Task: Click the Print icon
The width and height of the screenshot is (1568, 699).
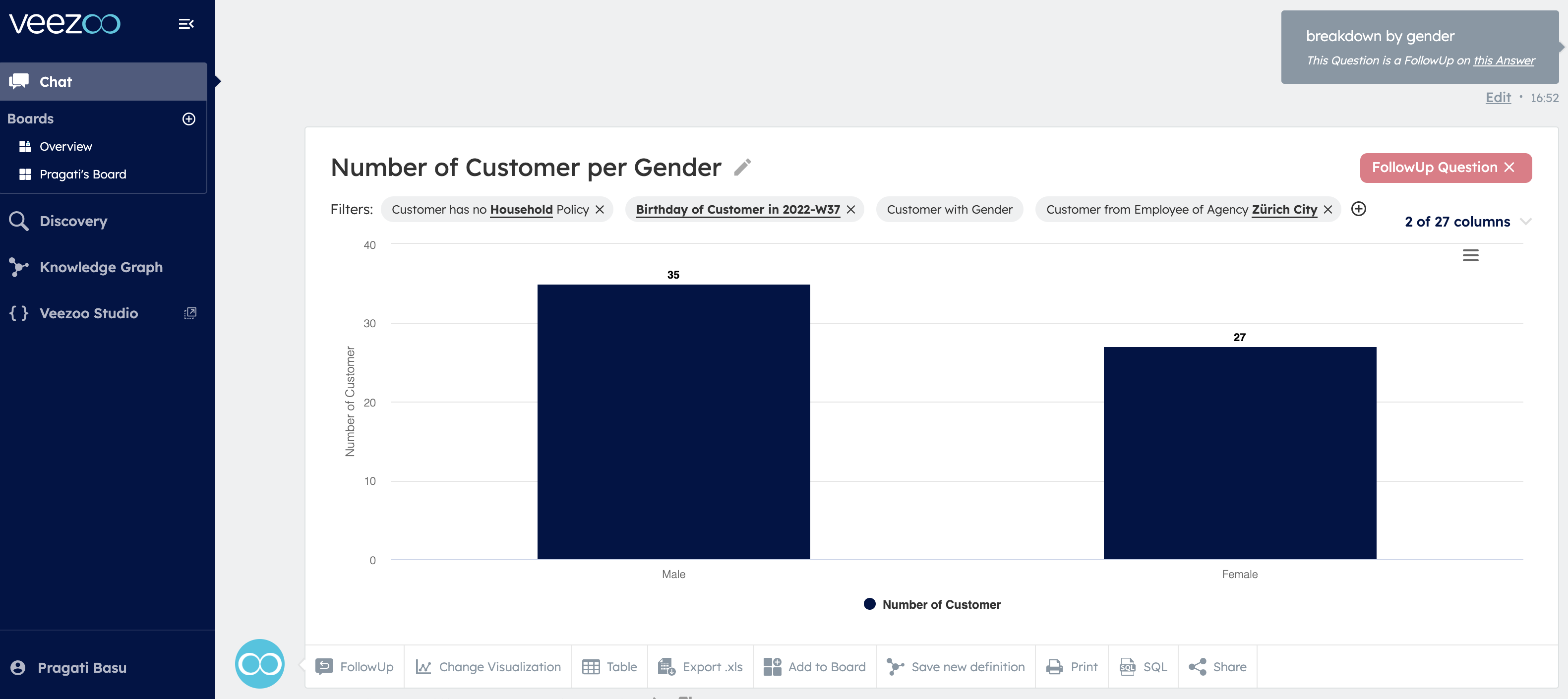Action: (1054, 666)
